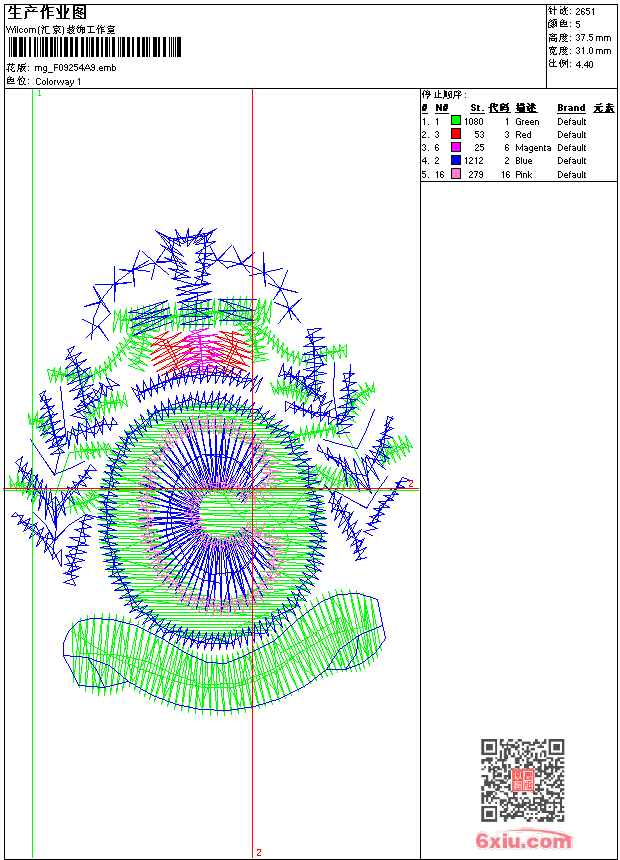Click the Red color swatch in row 2
This screenshot has height=860, width=620.
[455, 133]
